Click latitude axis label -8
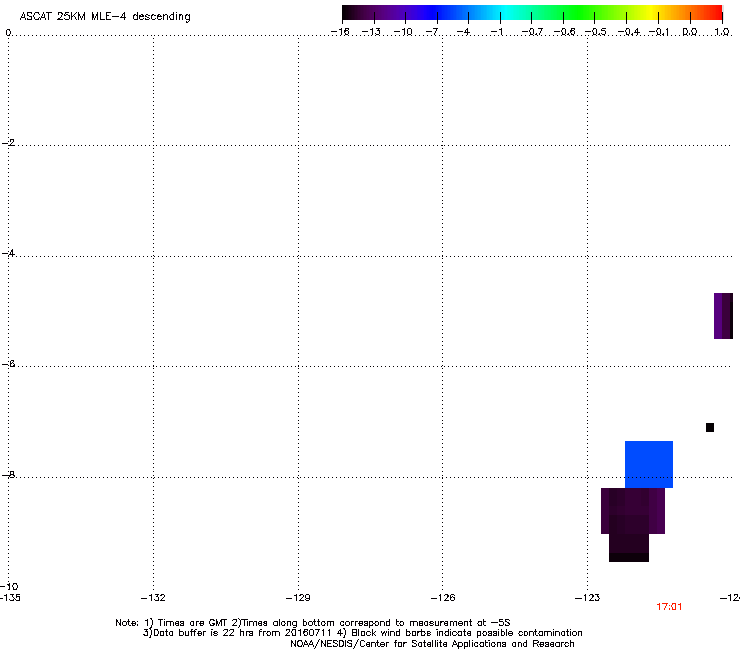Screen dimensions: 740x650 [x=8, y=474]
